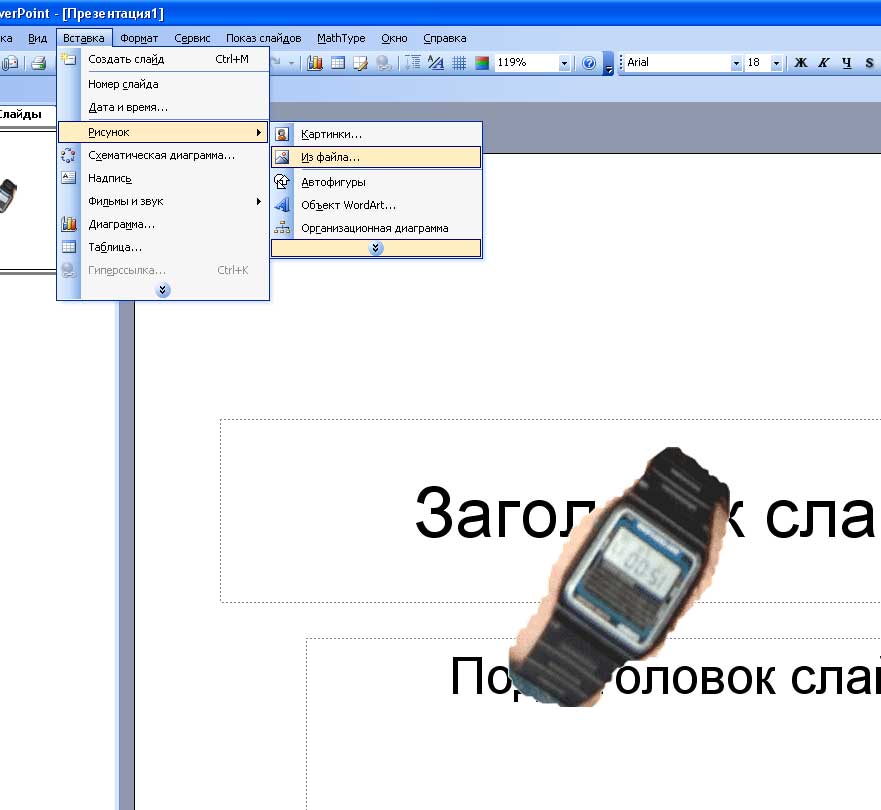The image size is (881, 810).
Task: Choose Организационная диаграмма from submenu
Action: 376,228
